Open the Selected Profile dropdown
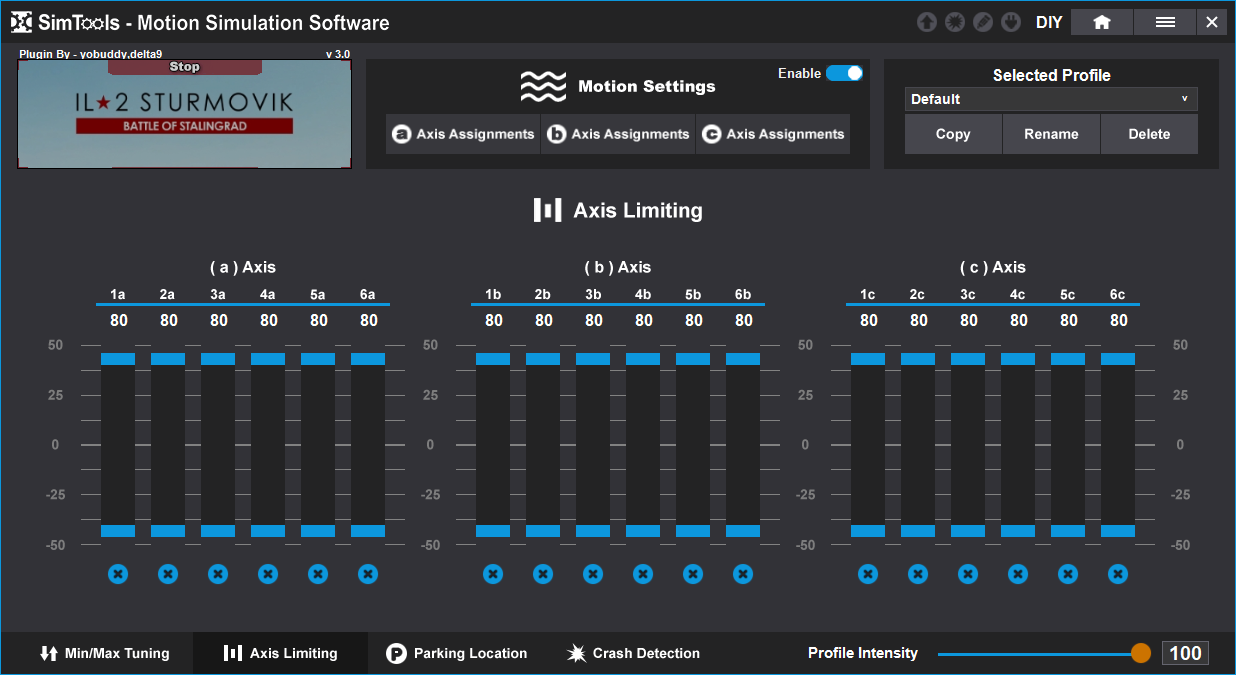1236x675 pixels. click(1051, 99)
